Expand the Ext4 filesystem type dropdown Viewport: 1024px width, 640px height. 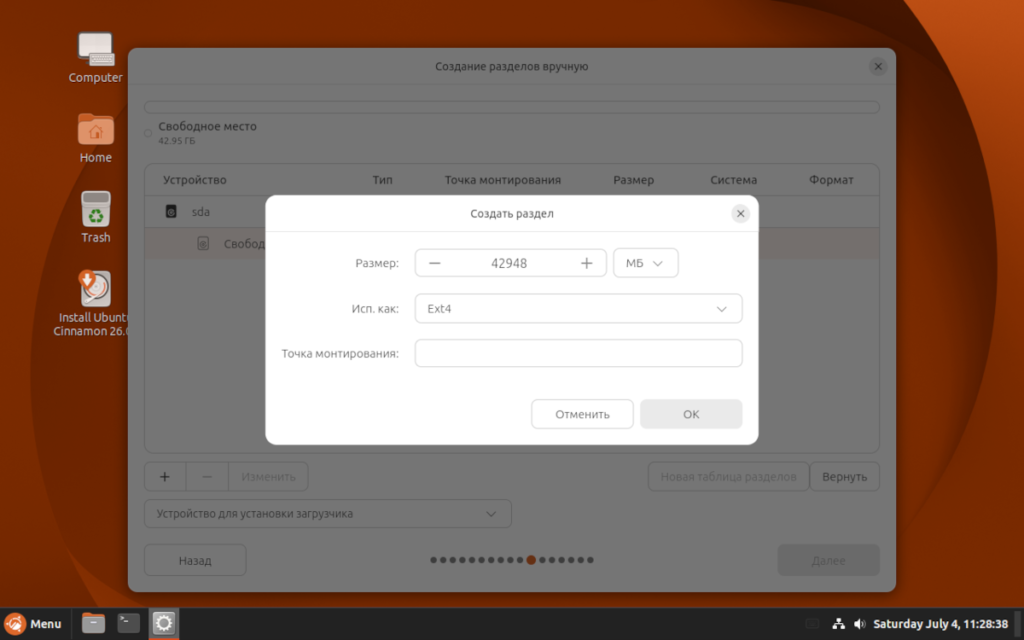578,308
